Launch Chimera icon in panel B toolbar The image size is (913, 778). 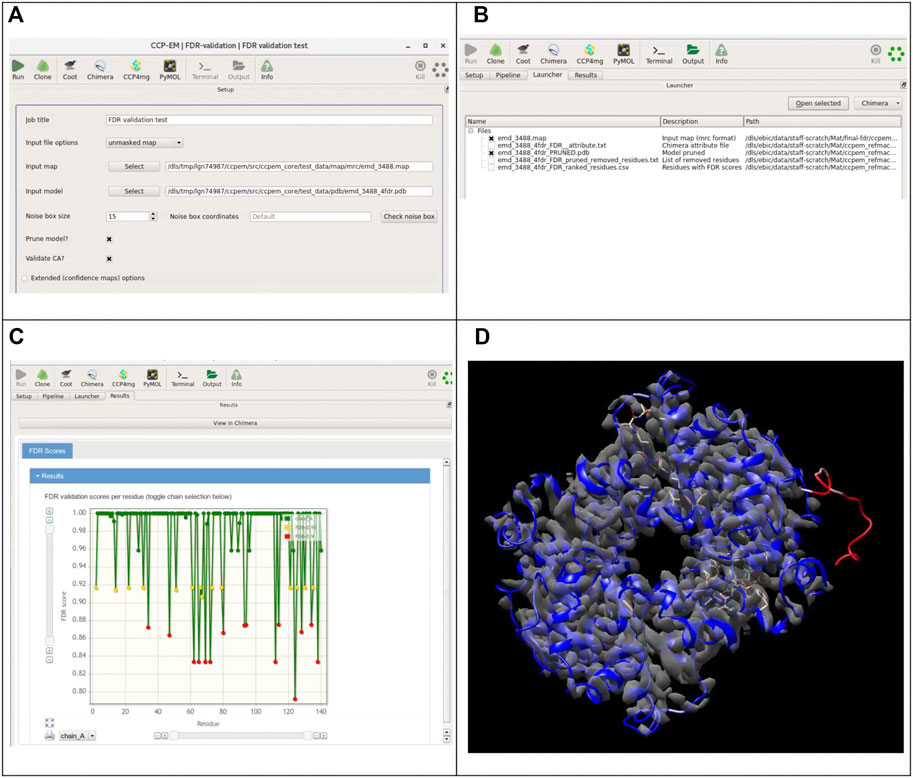pos(553,54)
